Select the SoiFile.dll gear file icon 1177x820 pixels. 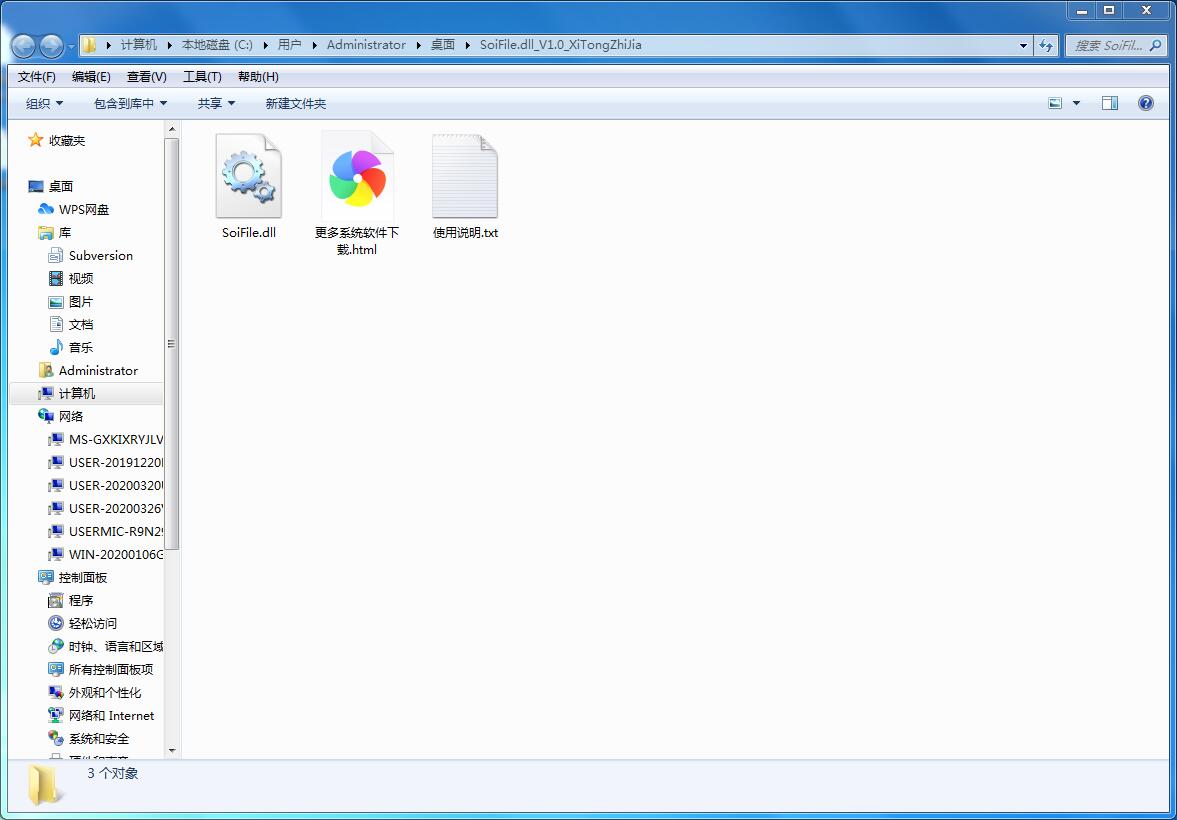pos(248,176)
